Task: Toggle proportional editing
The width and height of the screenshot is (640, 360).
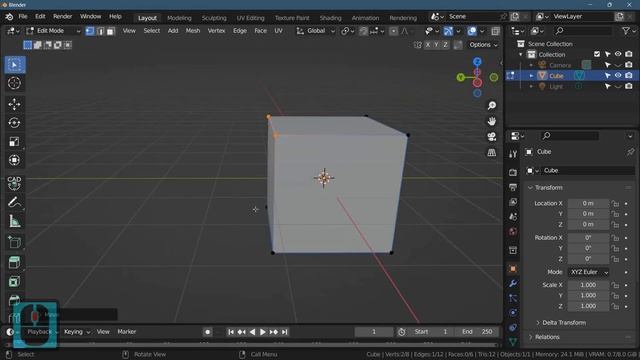Action: point(393,31)
